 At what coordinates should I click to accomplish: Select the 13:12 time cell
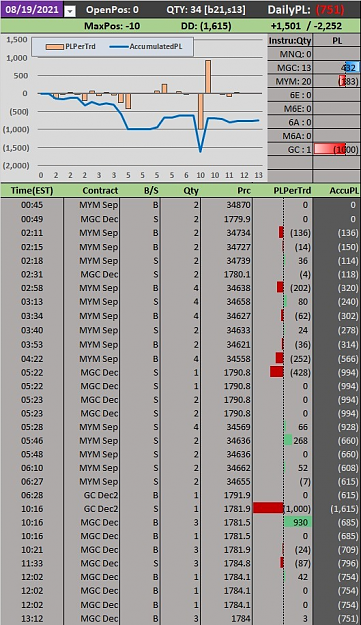[x=32, y=619]
